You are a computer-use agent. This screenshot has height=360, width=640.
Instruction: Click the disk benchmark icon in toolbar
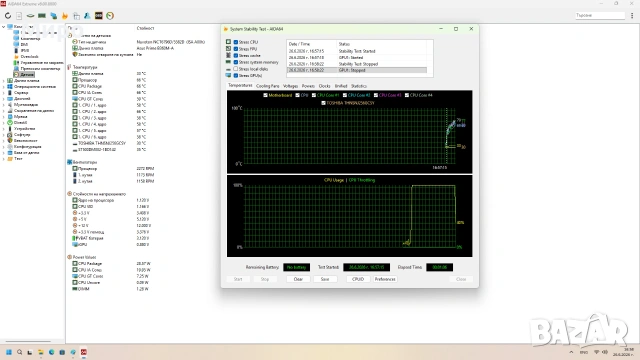[30, 16]
